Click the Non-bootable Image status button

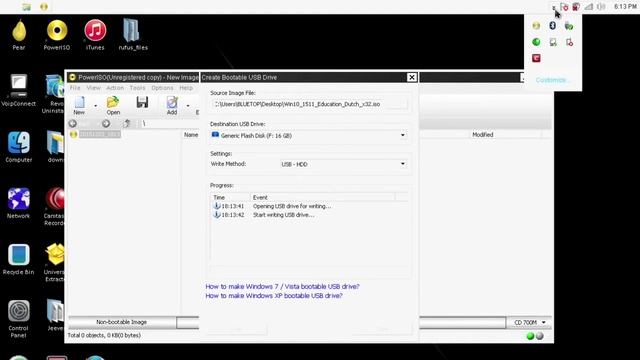(x=122, y=322)
